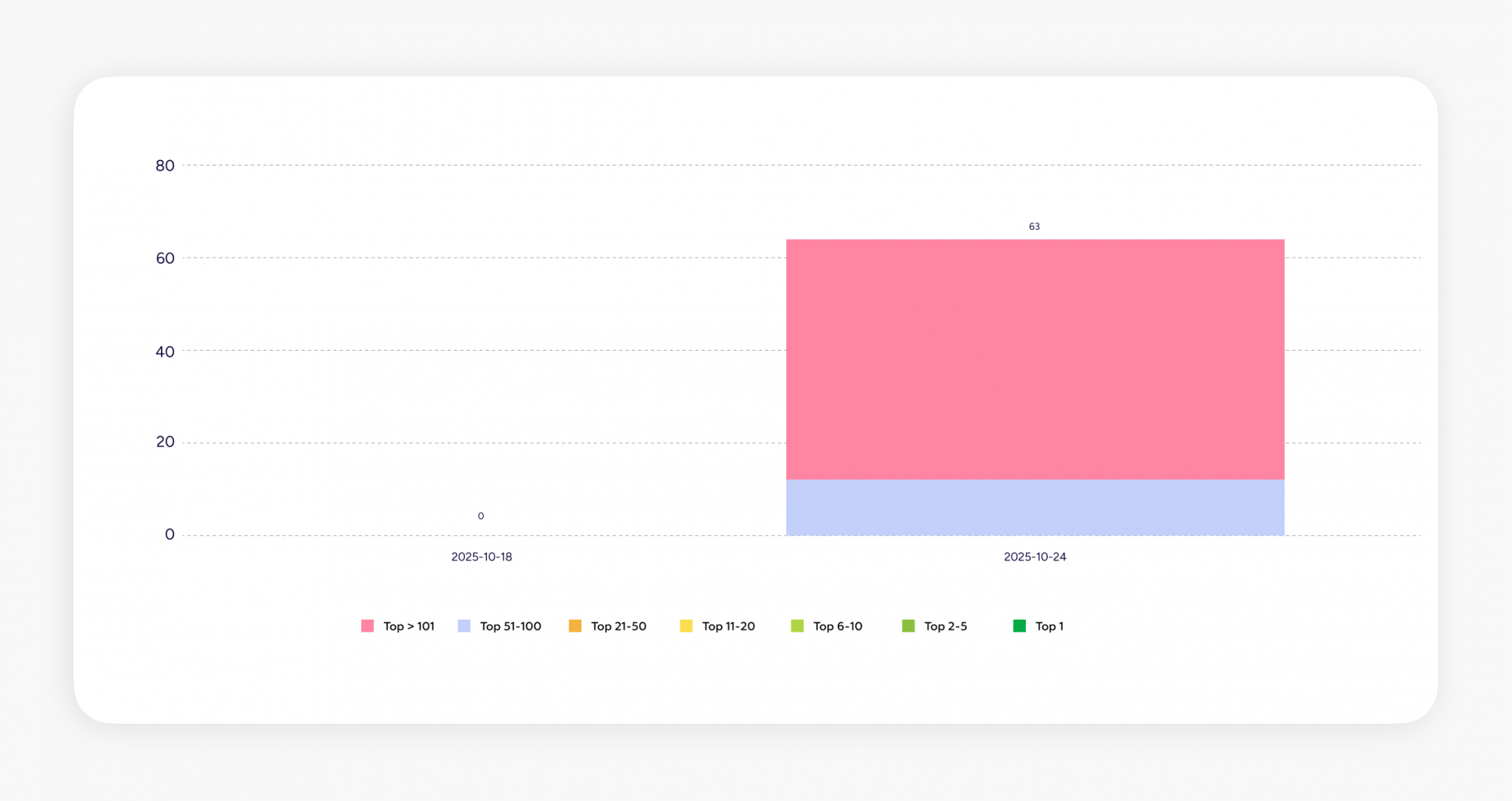This screenshot has width=1512, height=801.
Task: Click the 0 data label above 2025-10-18
Action: tap(481, 516)
